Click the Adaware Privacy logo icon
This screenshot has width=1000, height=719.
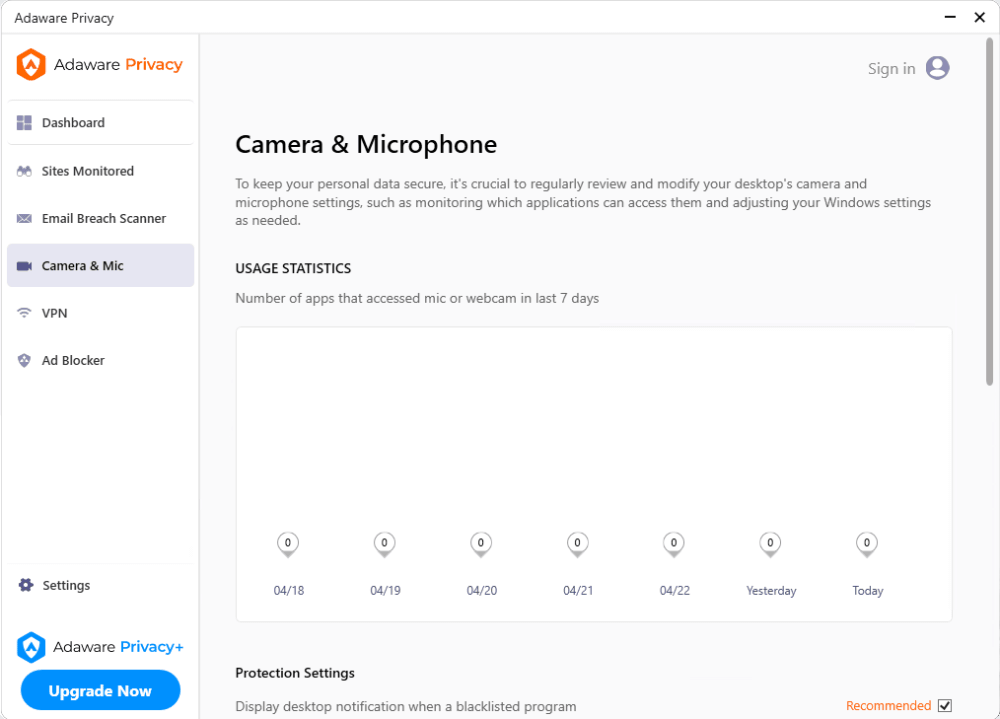32,65
